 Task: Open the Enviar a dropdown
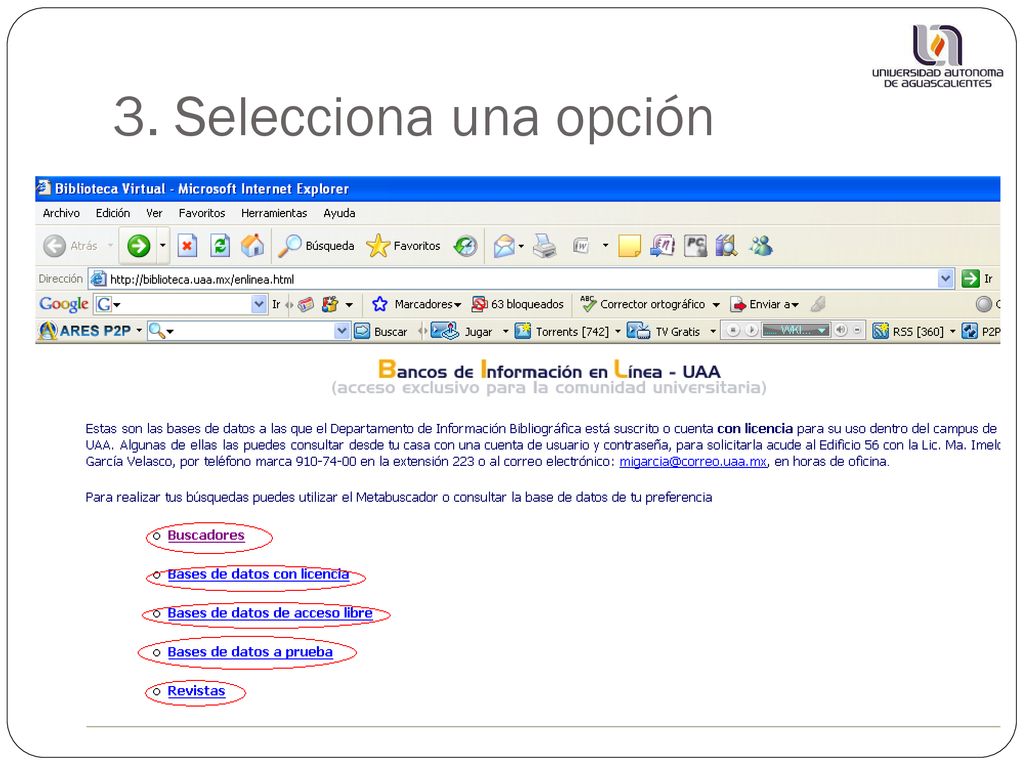click(x=765, y=304)
